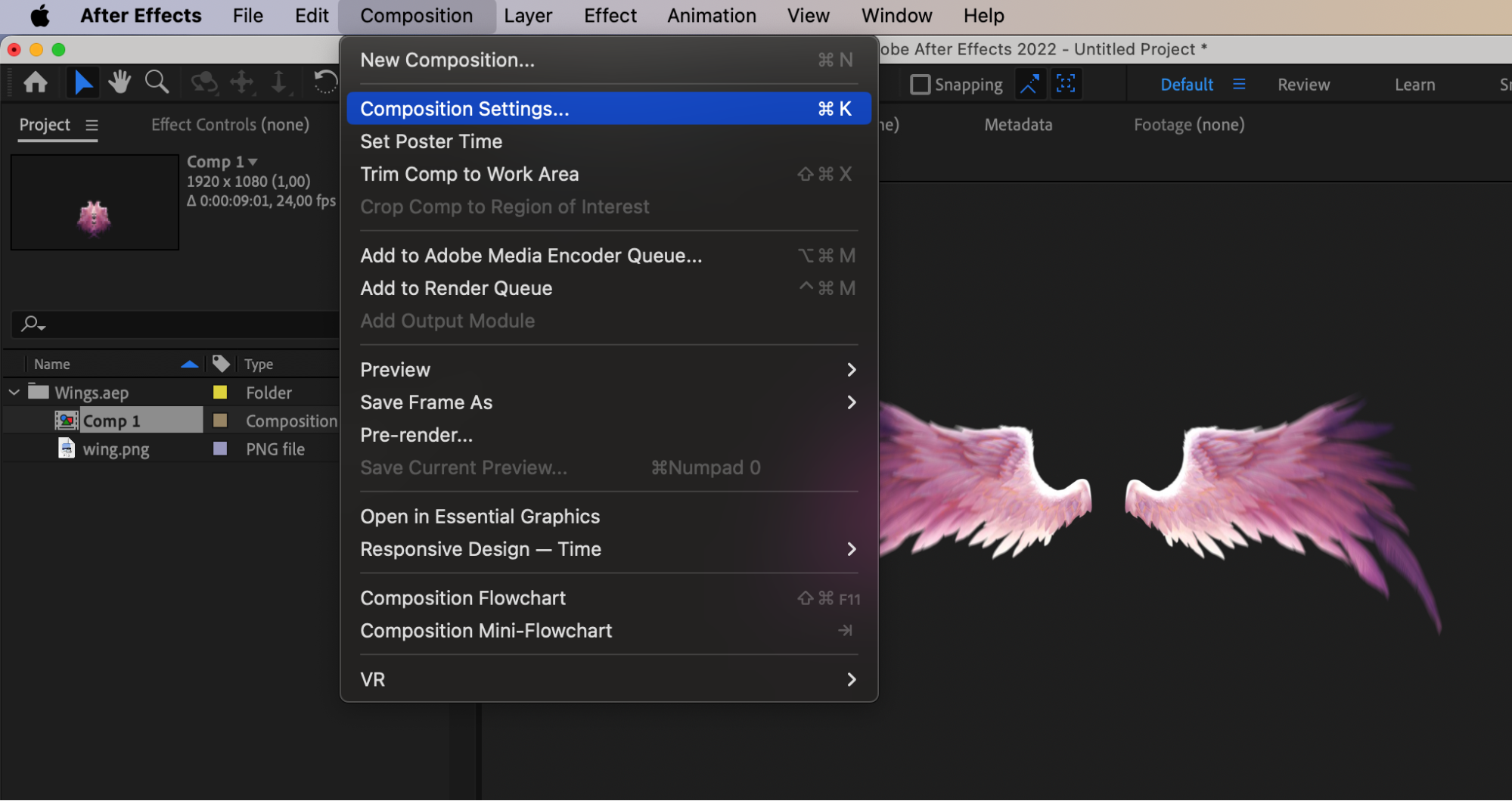Select the Pan camera tool

click(x=242, y=82)
